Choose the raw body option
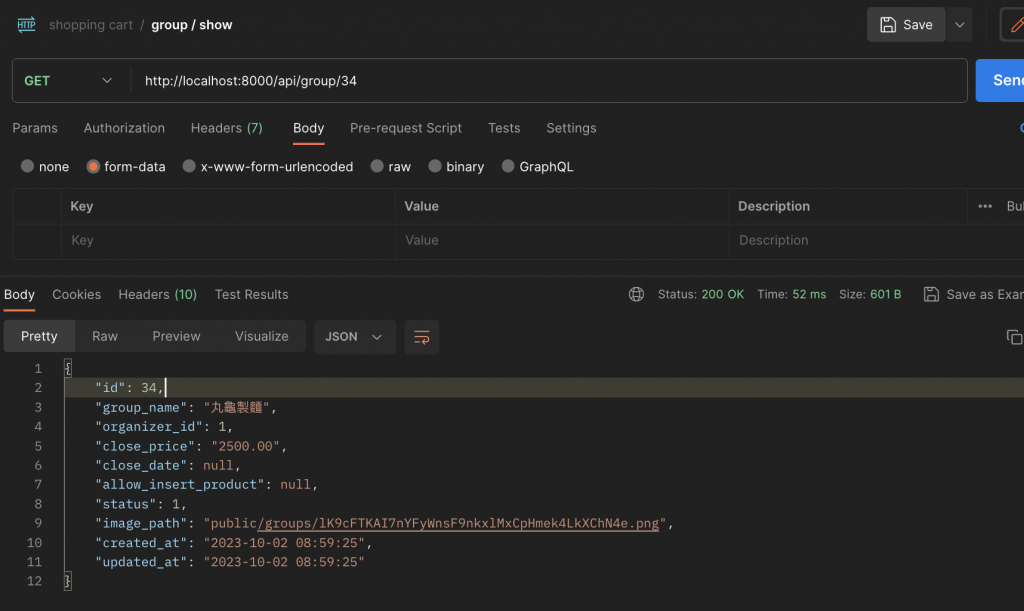 tap(377, 167)
